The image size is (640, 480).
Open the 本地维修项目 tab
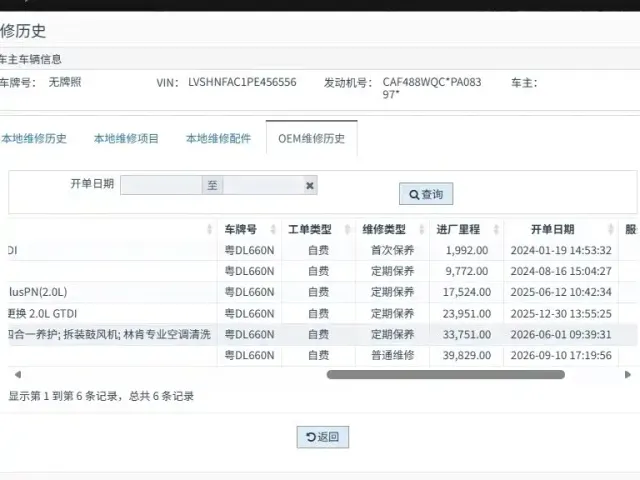click(126, 138)
